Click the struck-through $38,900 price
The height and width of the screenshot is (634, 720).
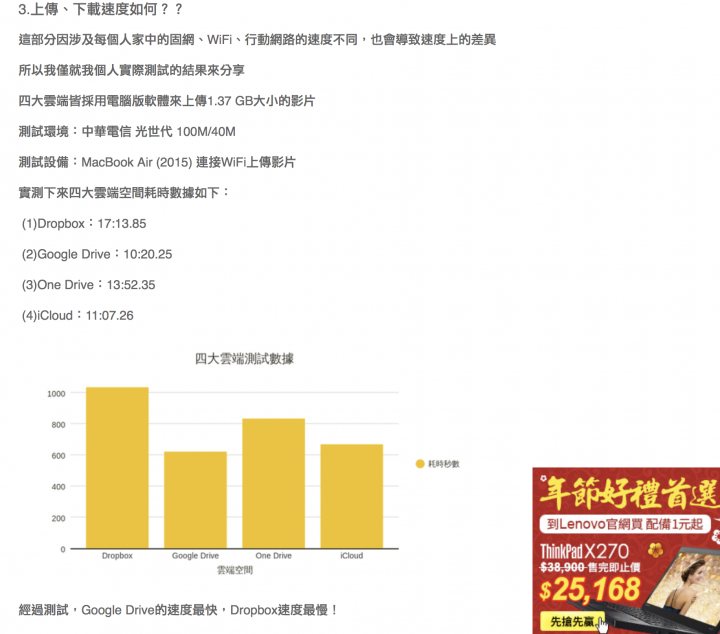tap(562, 567)
